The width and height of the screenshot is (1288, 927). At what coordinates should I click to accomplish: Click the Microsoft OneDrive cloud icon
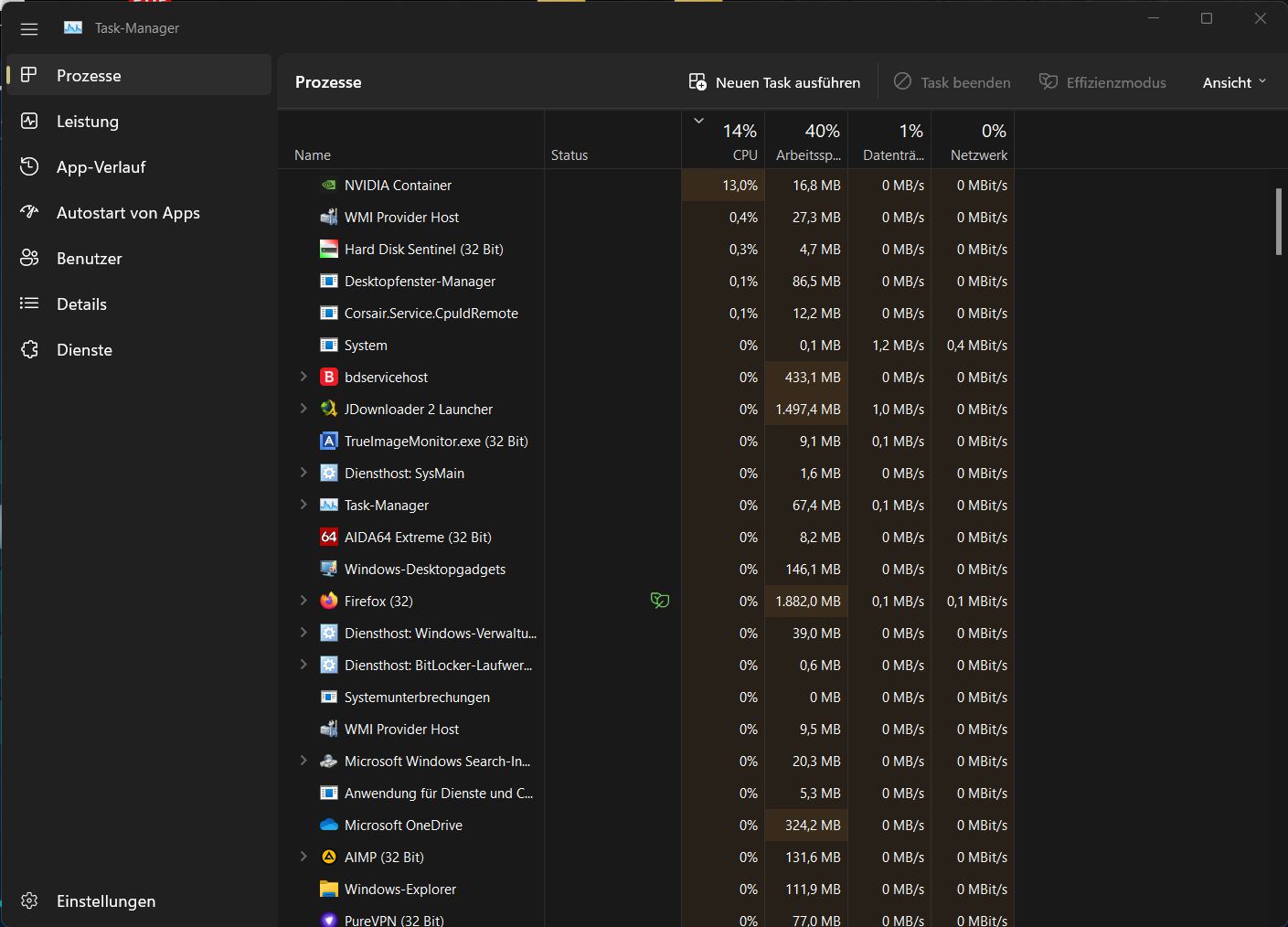329,825
